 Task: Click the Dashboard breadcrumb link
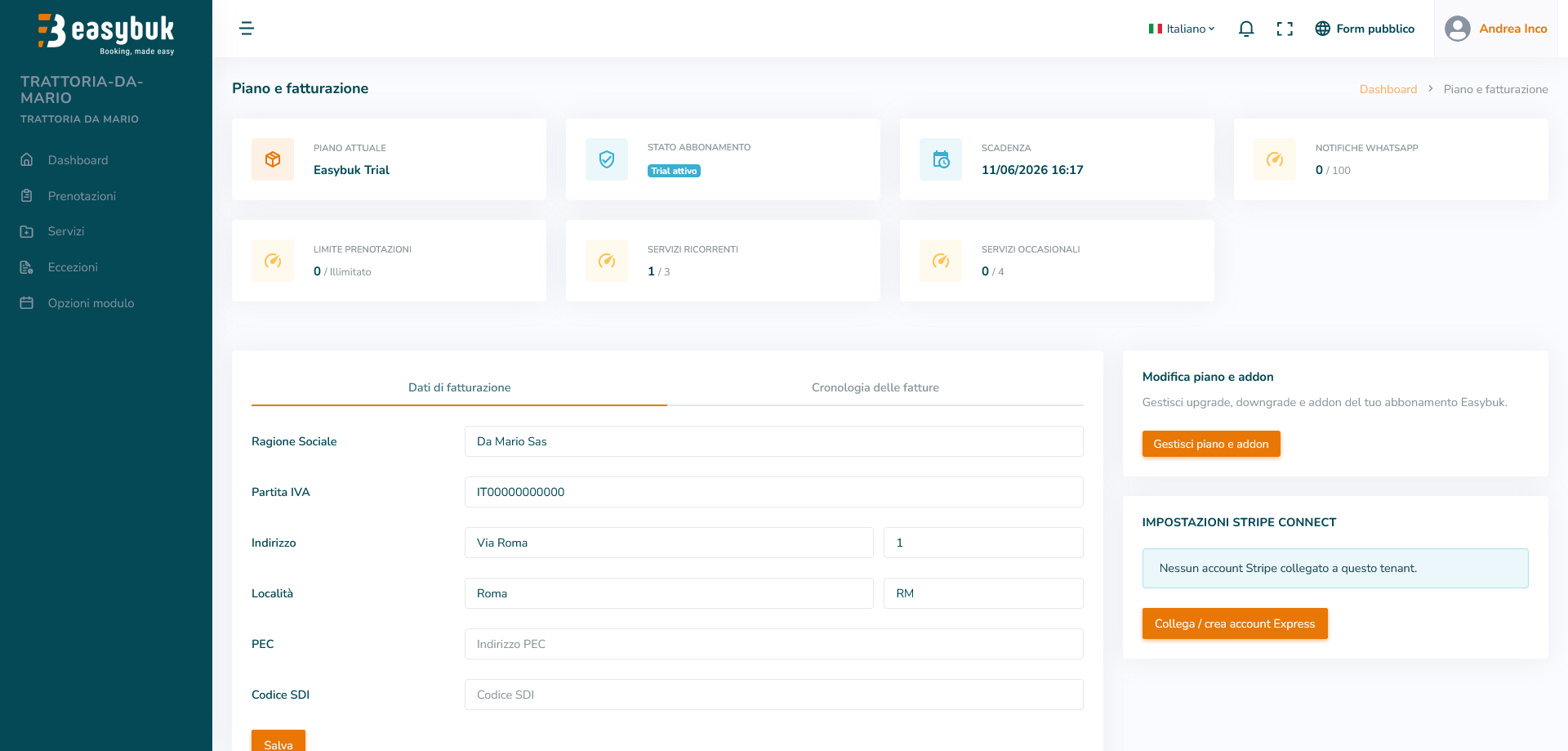pyautogui.click(x=1388, y=89)
